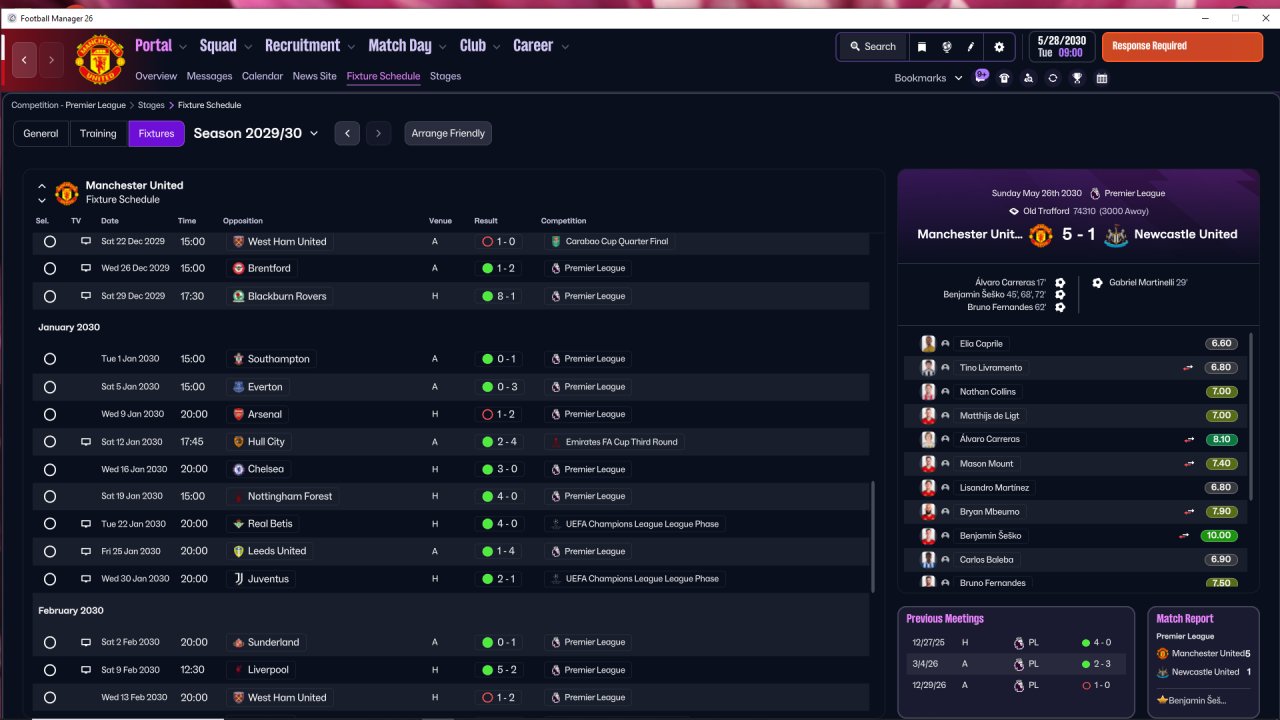Open the Overview sub-tab

point(156,76)
